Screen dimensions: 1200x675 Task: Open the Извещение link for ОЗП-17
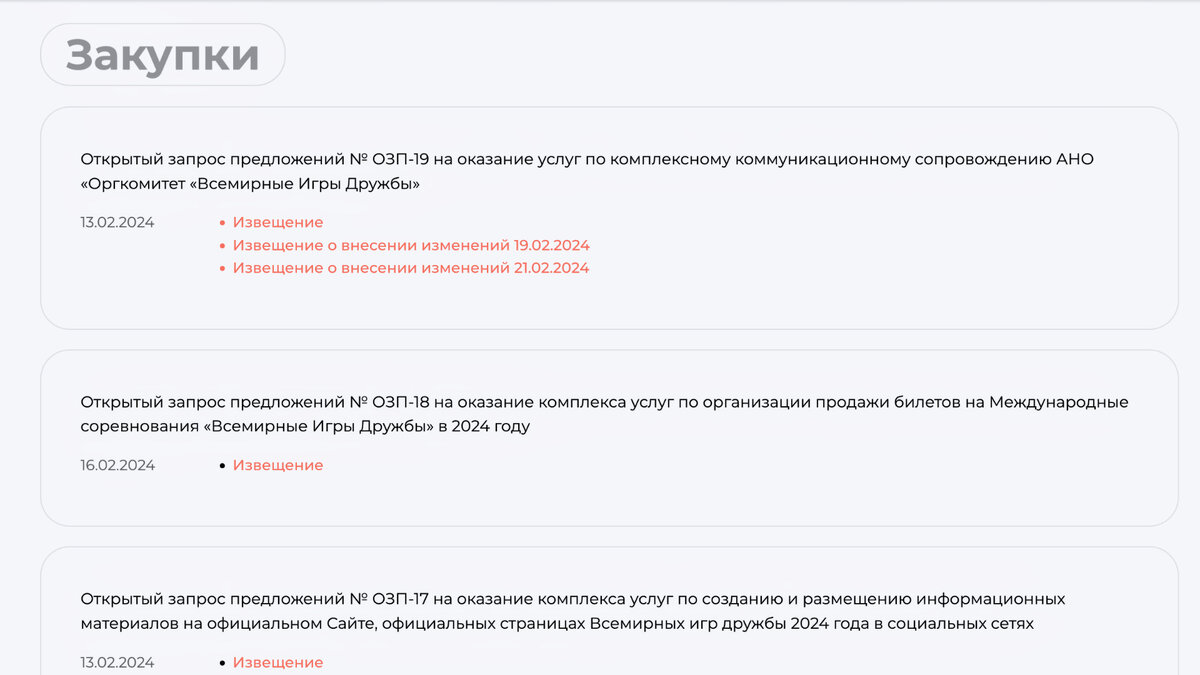(277, 661)
